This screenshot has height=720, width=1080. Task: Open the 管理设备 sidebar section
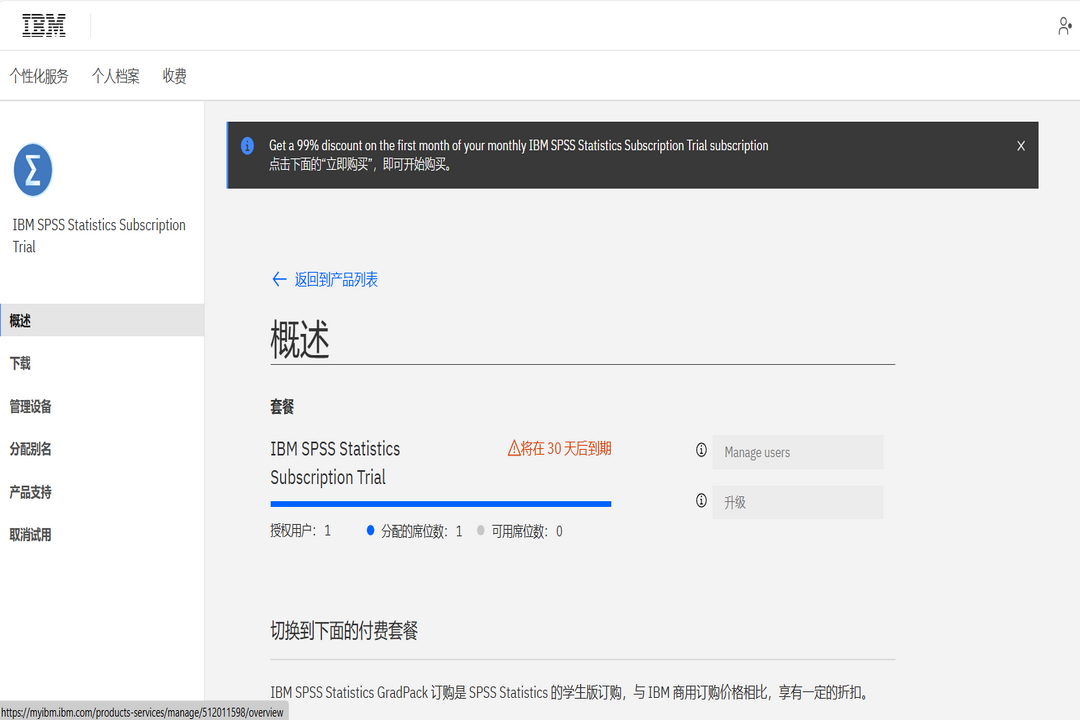click(x=32, y=406)
